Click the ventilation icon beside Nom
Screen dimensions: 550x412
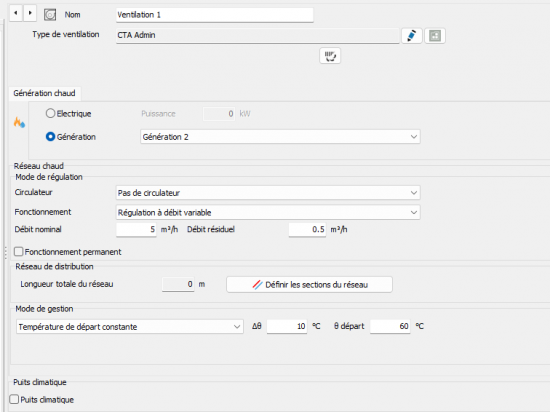click(x=50, y=15)
